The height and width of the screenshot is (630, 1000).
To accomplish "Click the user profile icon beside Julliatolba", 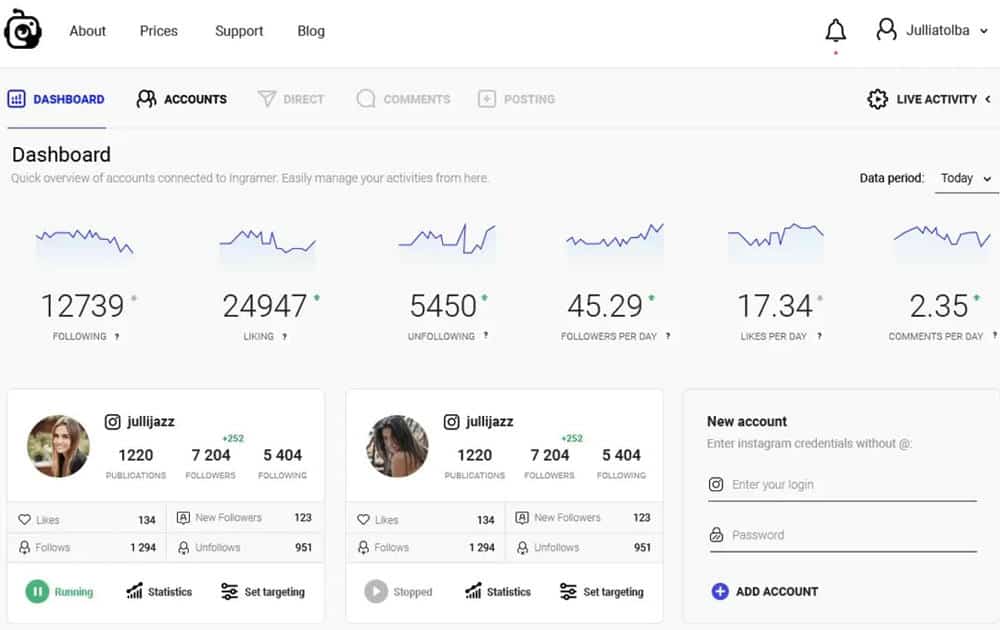I will (x=886, y=29).
